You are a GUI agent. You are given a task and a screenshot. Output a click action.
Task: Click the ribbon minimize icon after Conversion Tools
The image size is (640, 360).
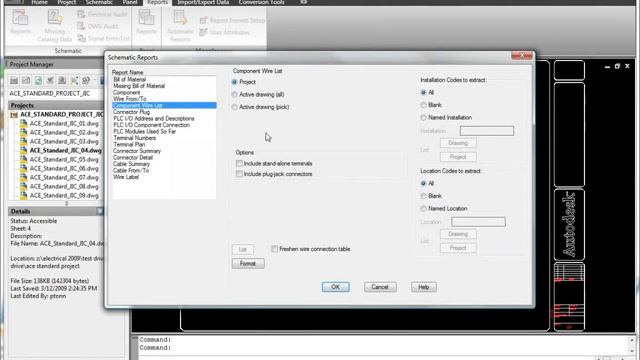304,2
